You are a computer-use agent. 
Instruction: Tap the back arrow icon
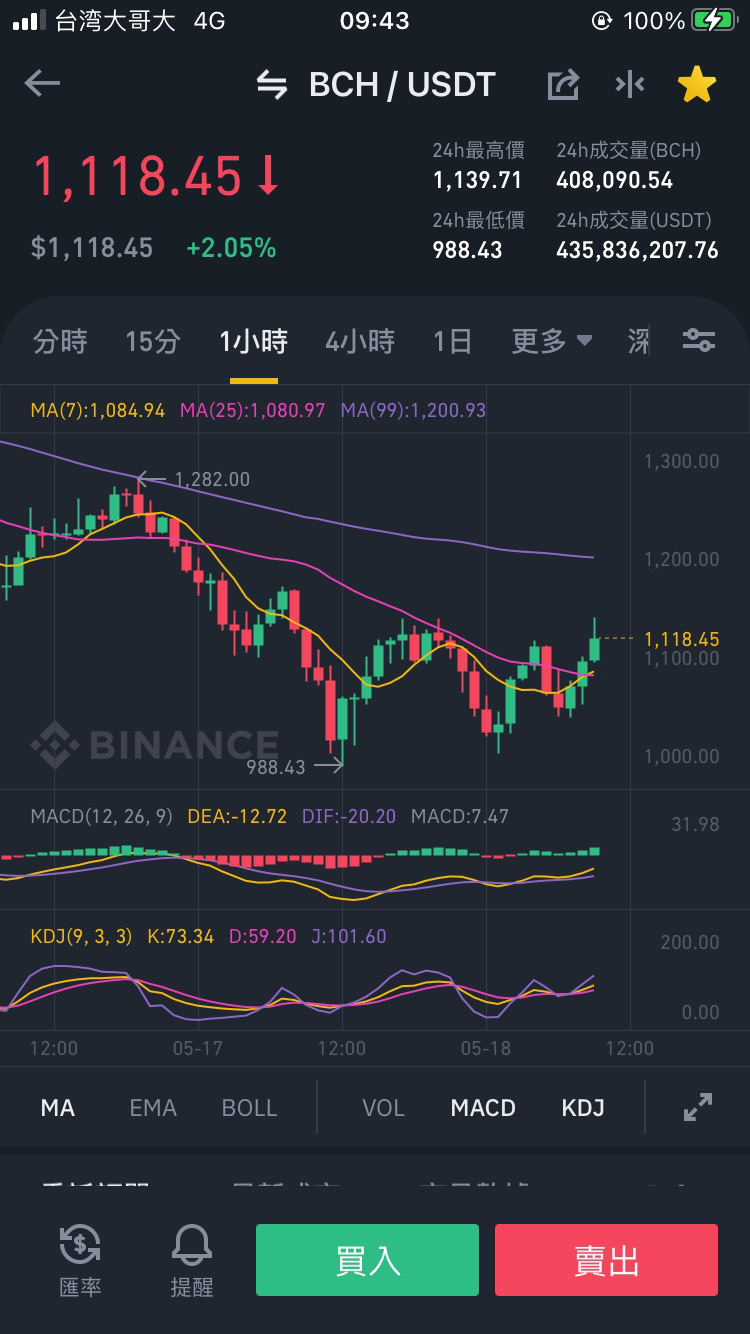[x=42, y=84]
